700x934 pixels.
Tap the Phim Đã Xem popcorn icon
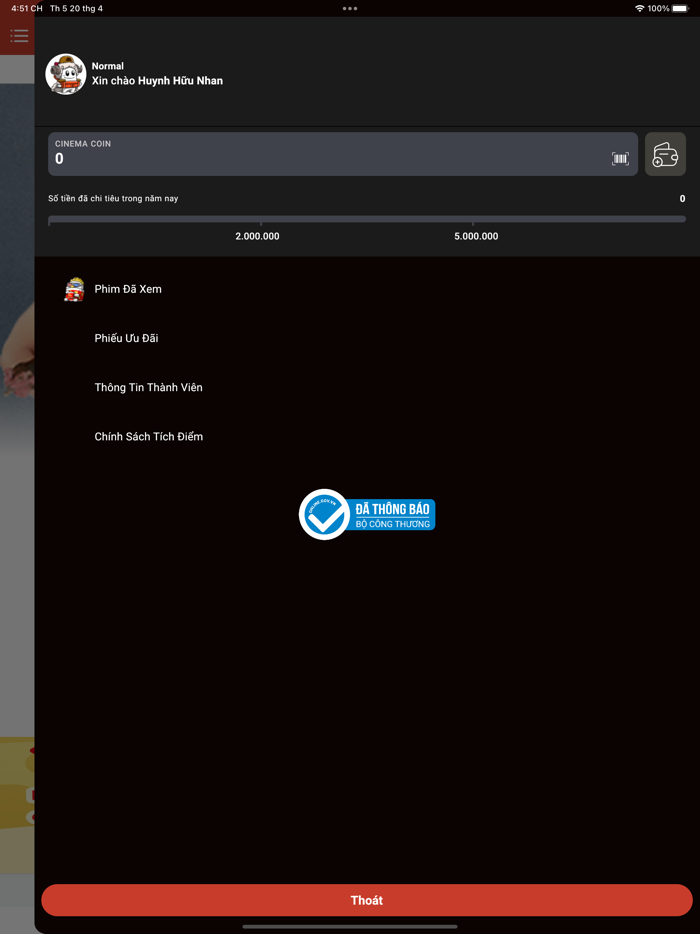point(74,289)
